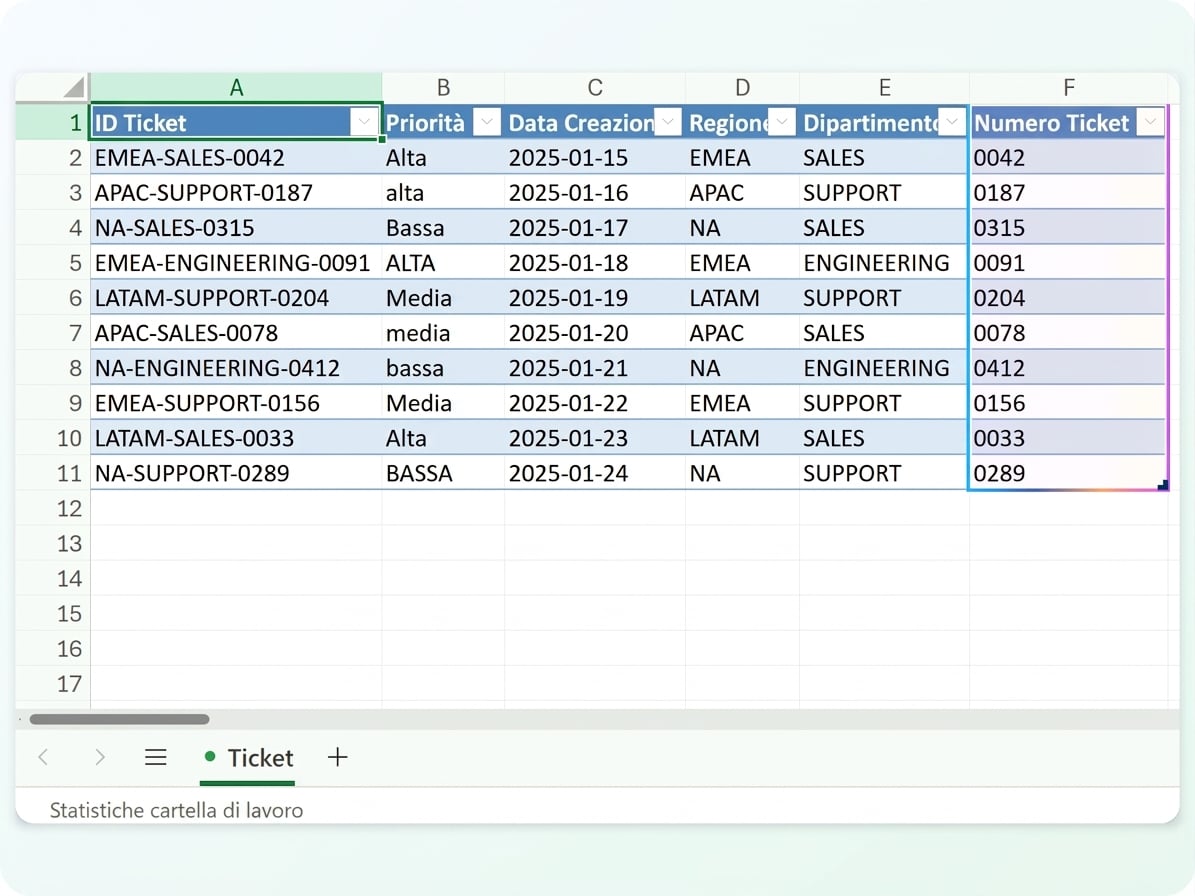1195x896 pixels.
Task: Open the Regione filter dropdown
Action: (x=782, y=122)
